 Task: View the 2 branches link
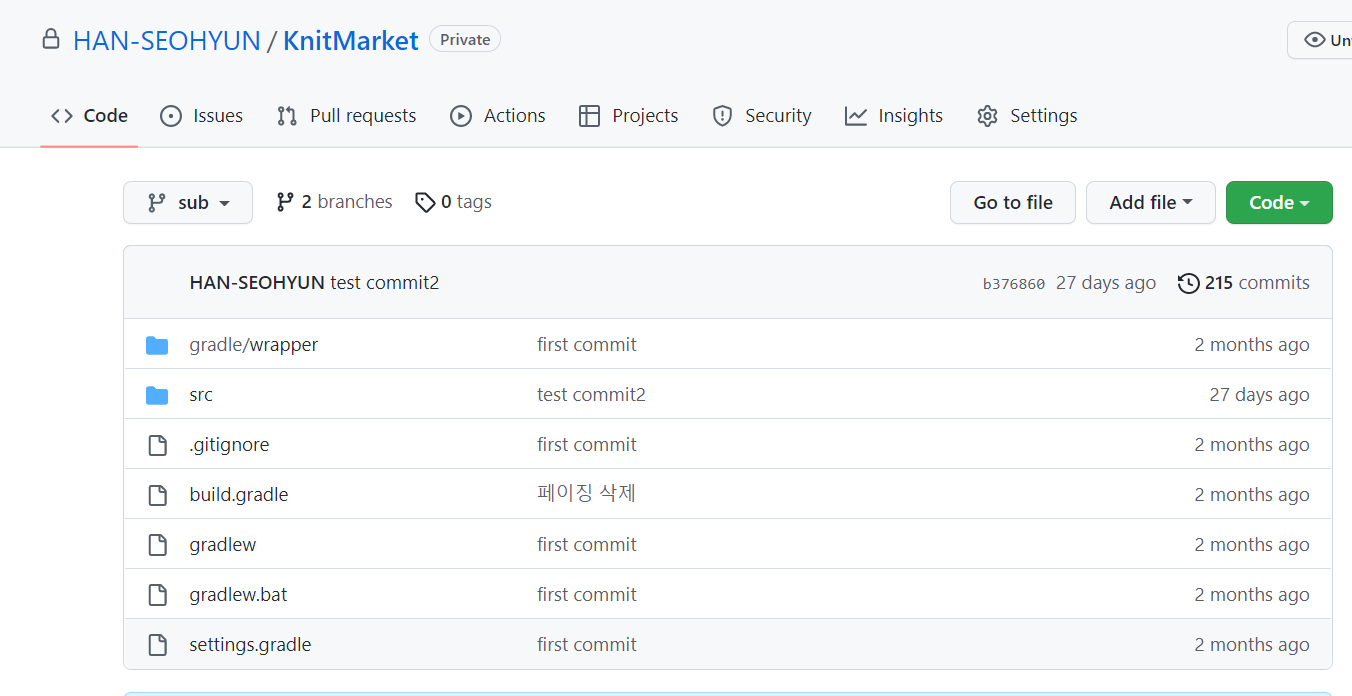click(x=334, y=202)
